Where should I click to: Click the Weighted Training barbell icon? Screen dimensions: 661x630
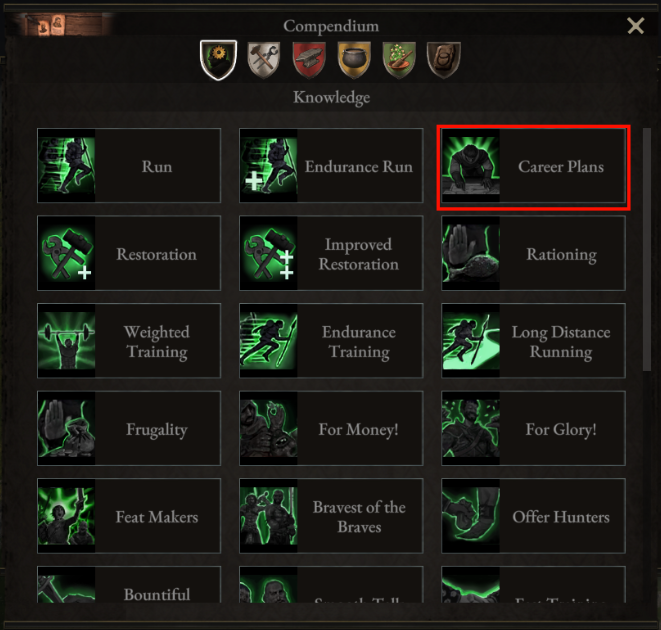click(67, 342)
